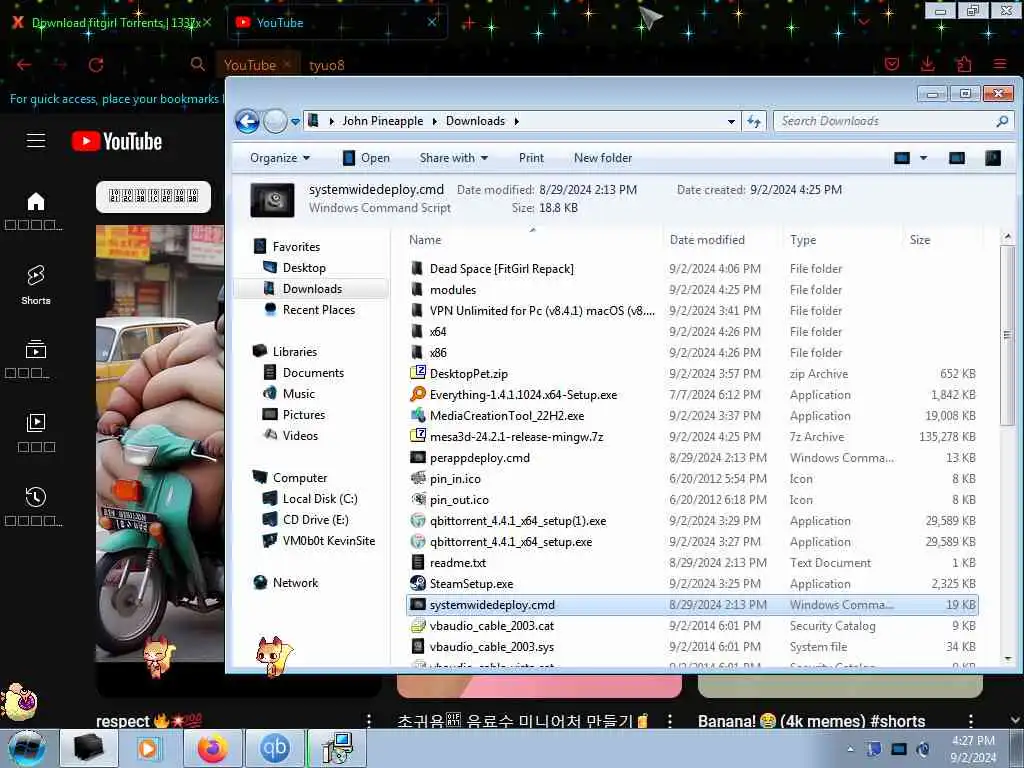The height and width of the screenshot is (768, 1024).
Task: Select Network in navigation pane
Action: (295, 583)
